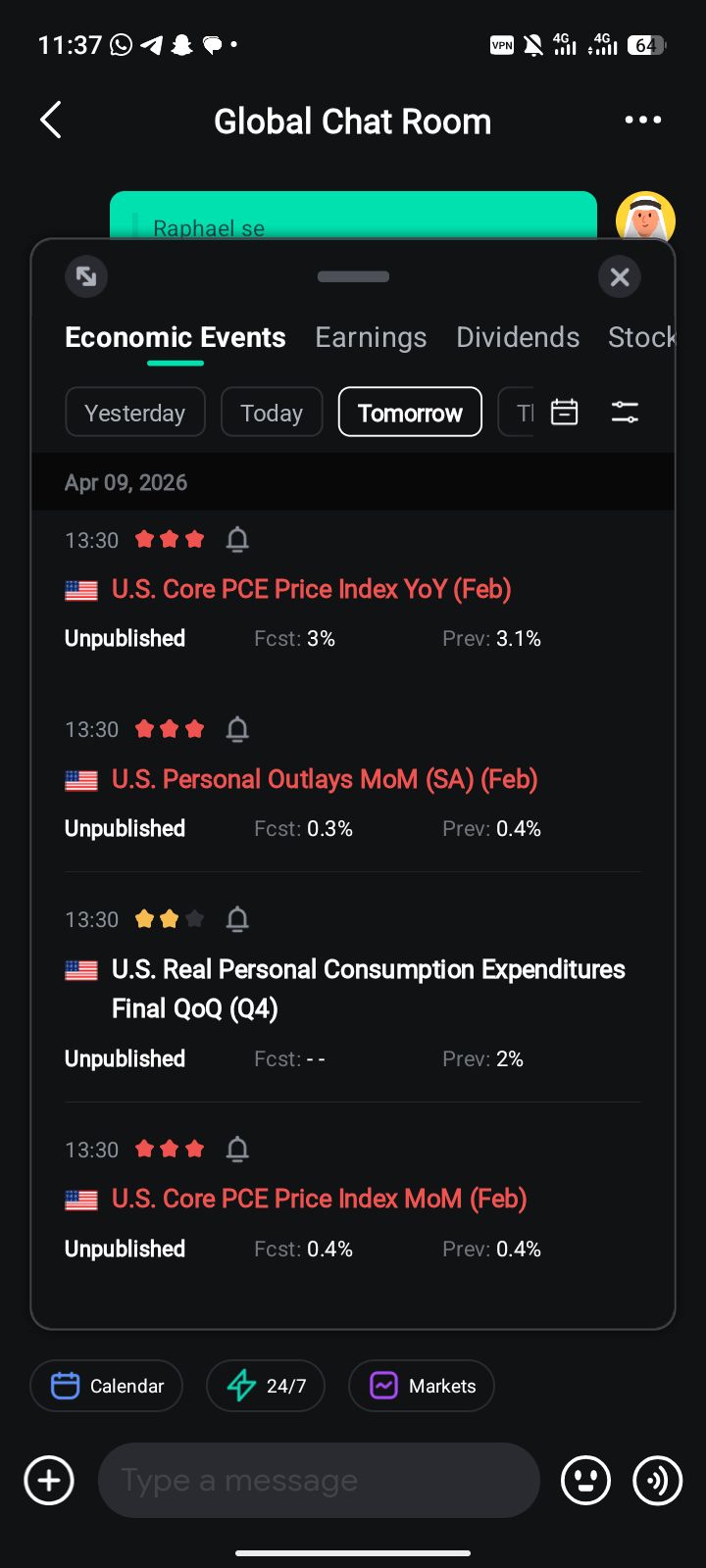The height and width of the screenshot is (1568, 706).
Task: Close the economic events panel
Action: 620,277
